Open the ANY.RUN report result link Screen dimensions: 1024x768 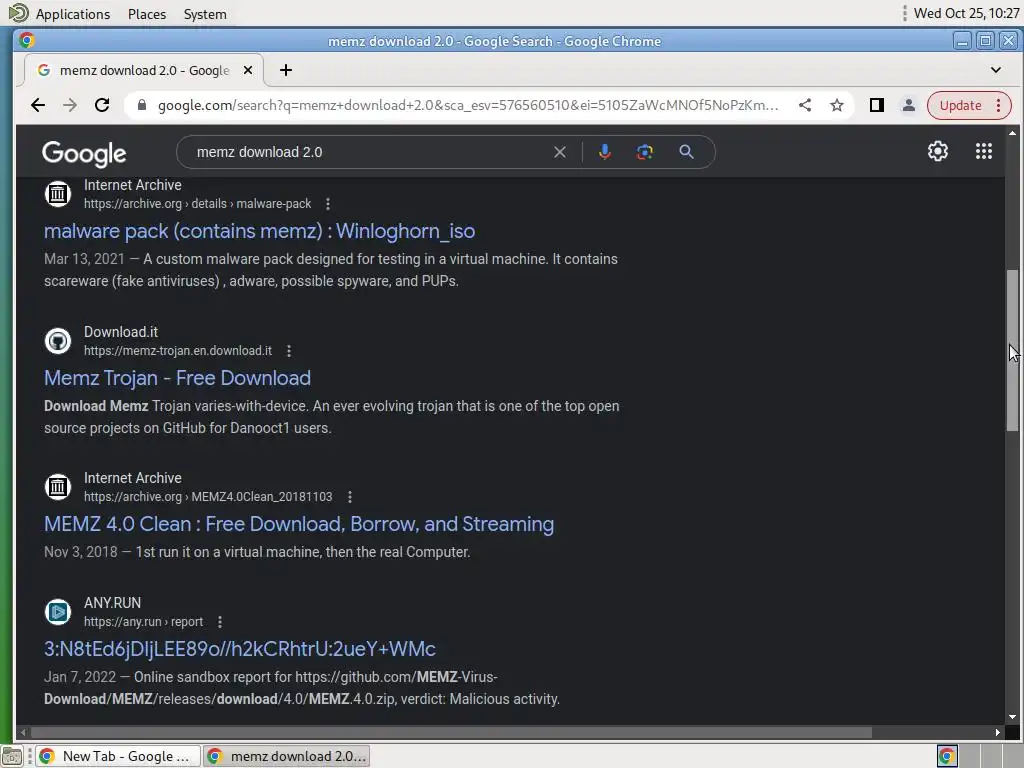coord(240,649)
